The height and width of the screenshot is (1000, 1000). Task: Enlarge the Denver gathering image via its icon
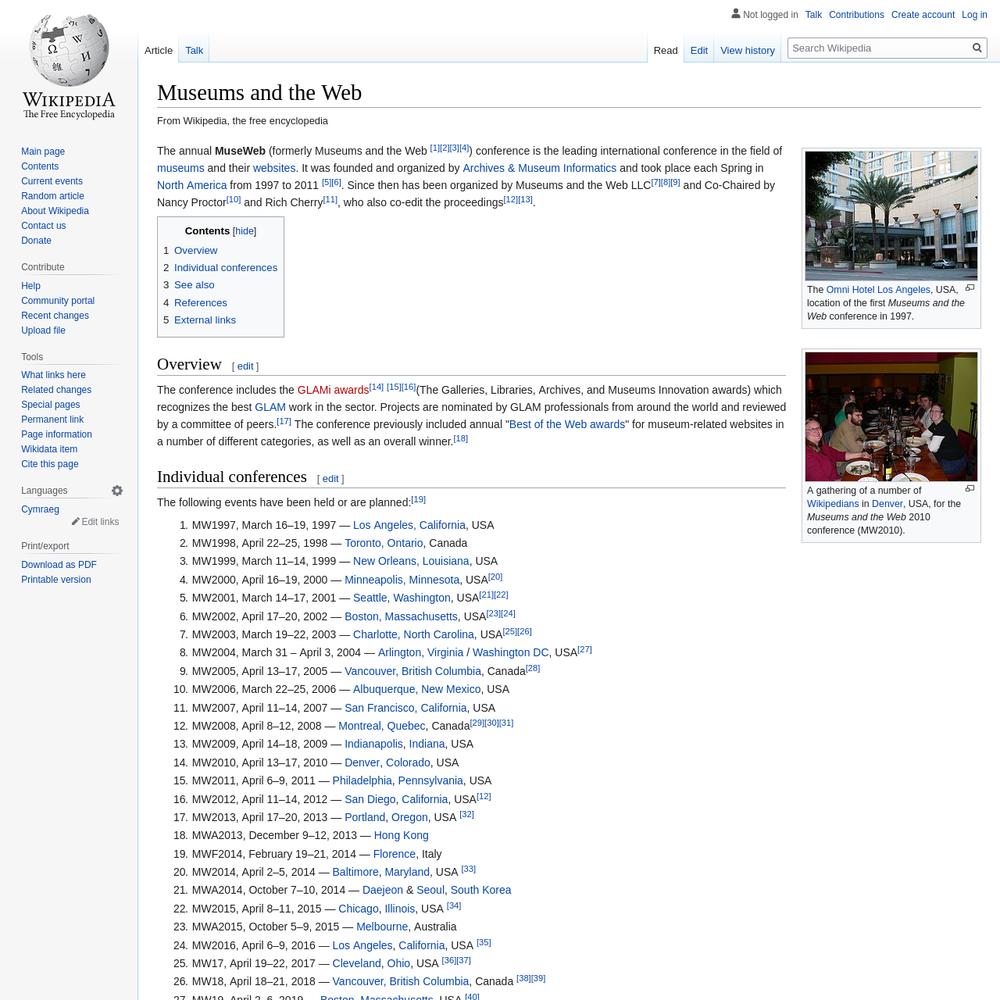coord(969,489)
